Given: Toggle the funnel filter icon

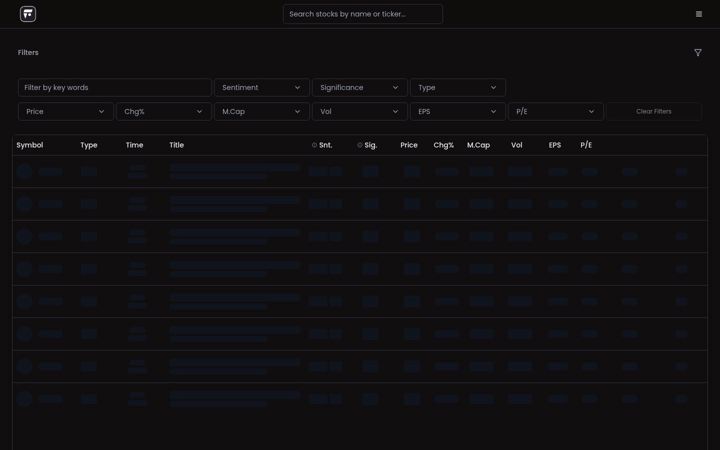Looking at the screenshot, I should click(698, 53).
